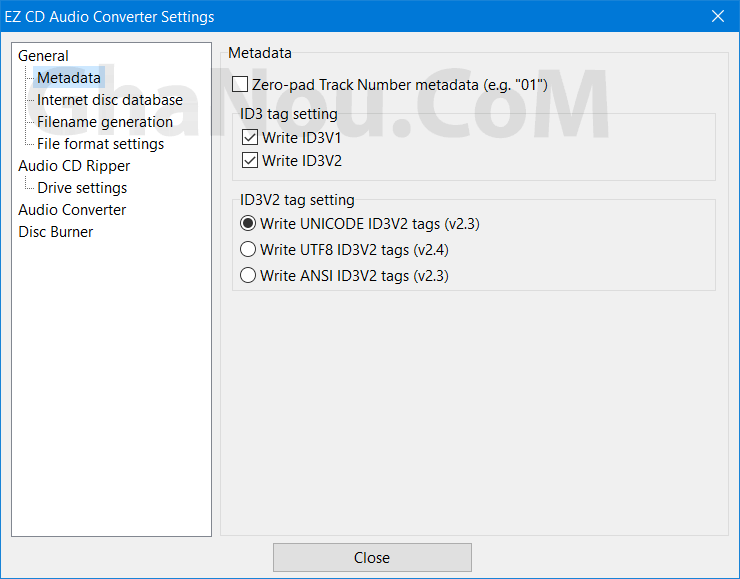Select Write ANSI ID3V2 tags (v2.3) radio

248,275
